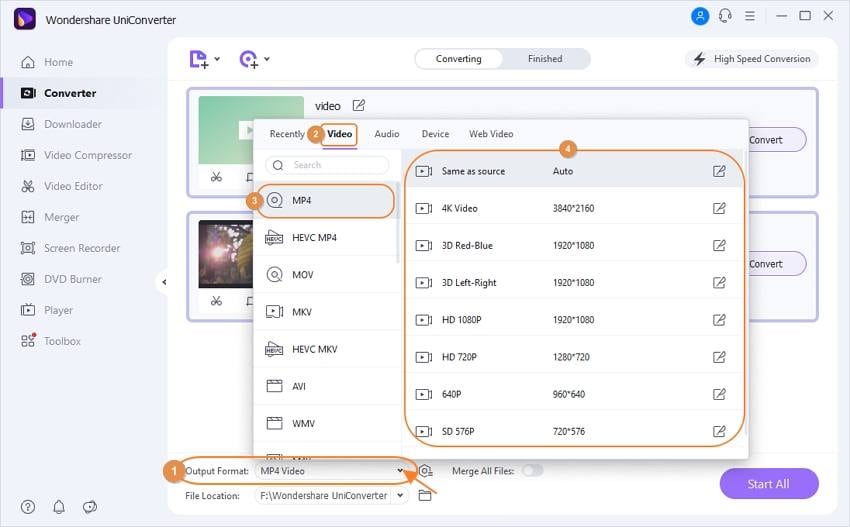This screenshot has height=527, width=850.
Task: Switch to the Converting tab
Action: (459, 59)
